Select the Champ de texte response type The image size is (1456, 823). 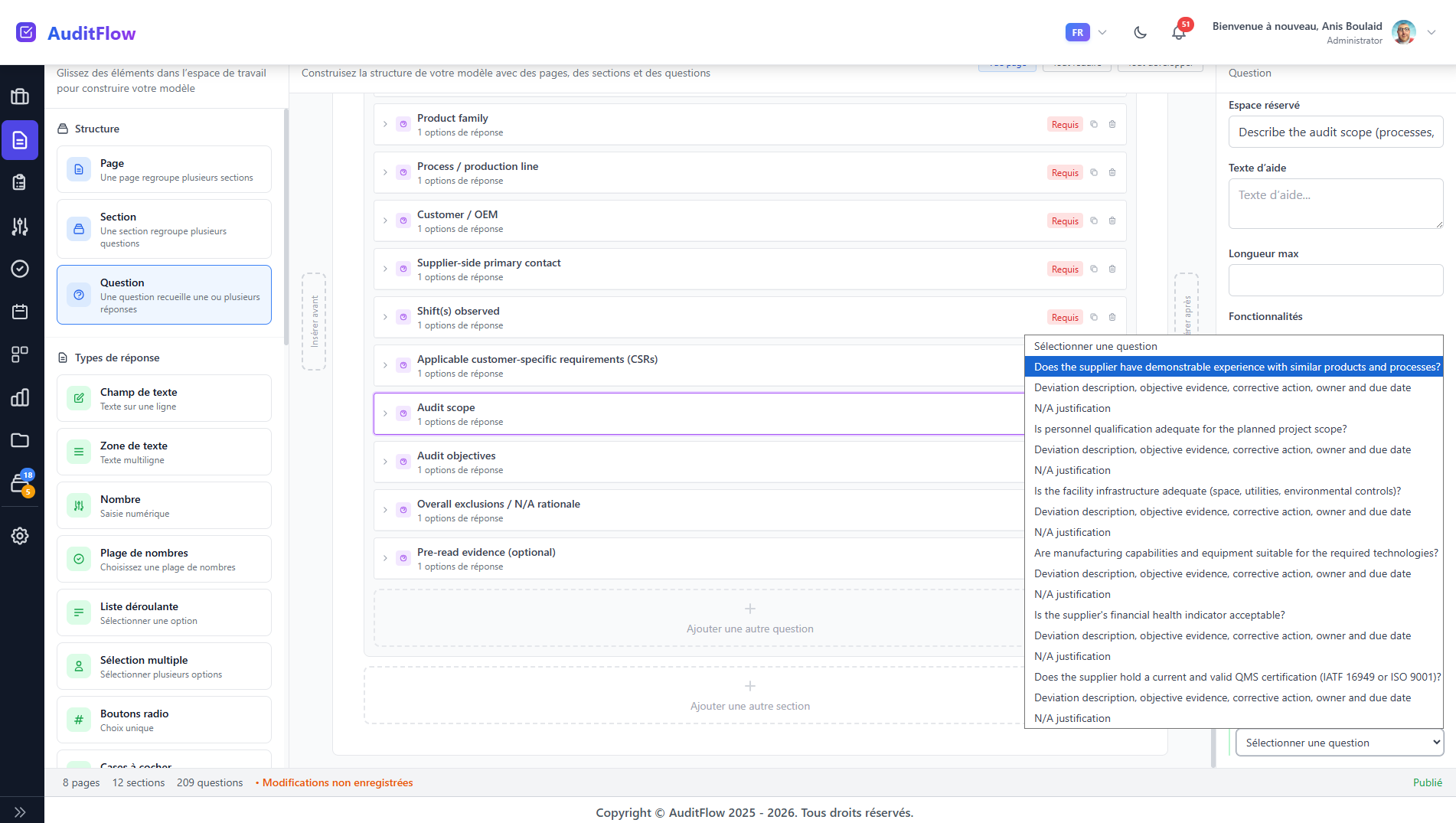[x=164, y=398]
